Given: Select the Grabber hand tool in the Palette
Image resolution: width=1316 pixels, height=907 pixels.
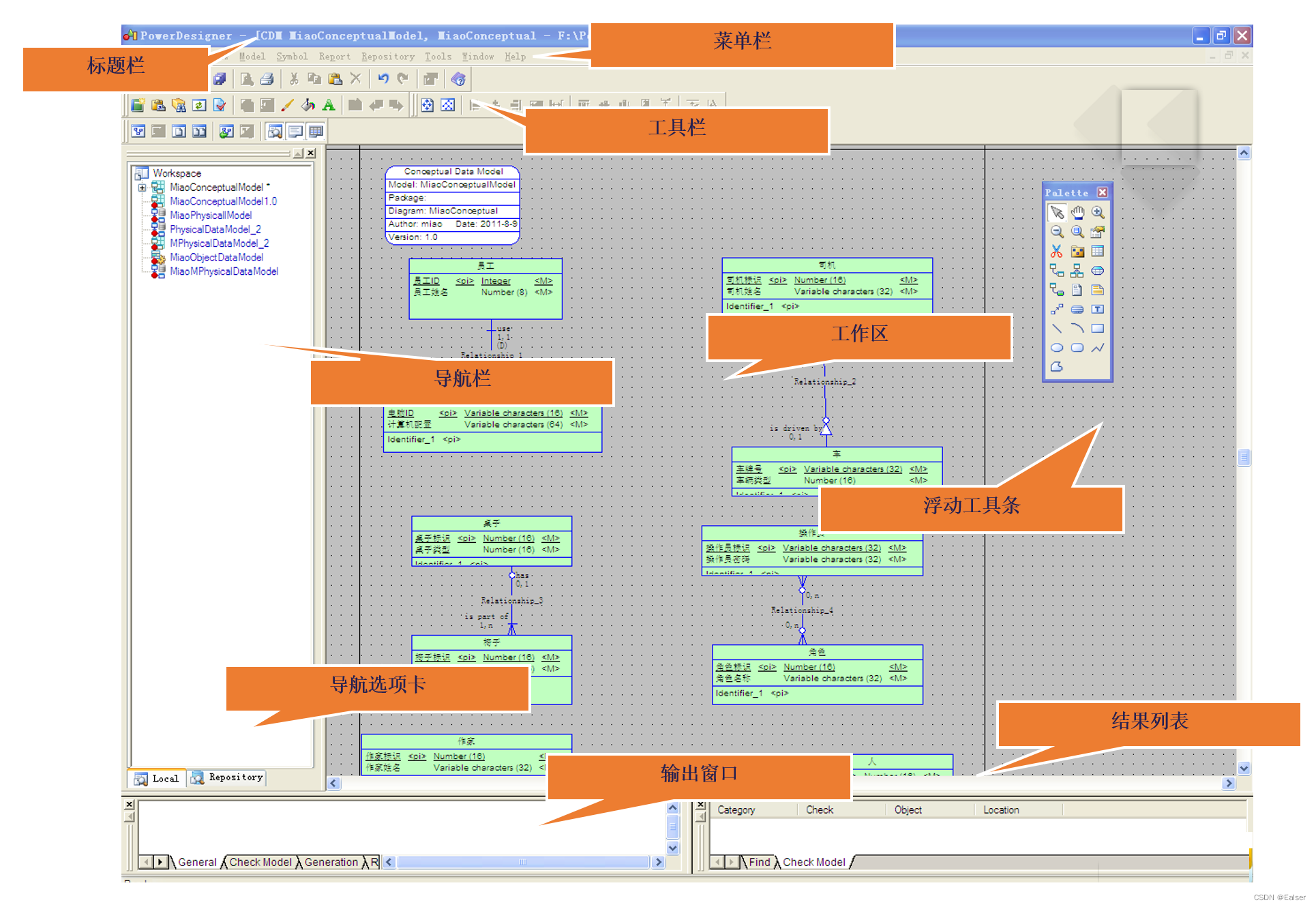Looking at the screenshot, I should [x=1077, y=213].
